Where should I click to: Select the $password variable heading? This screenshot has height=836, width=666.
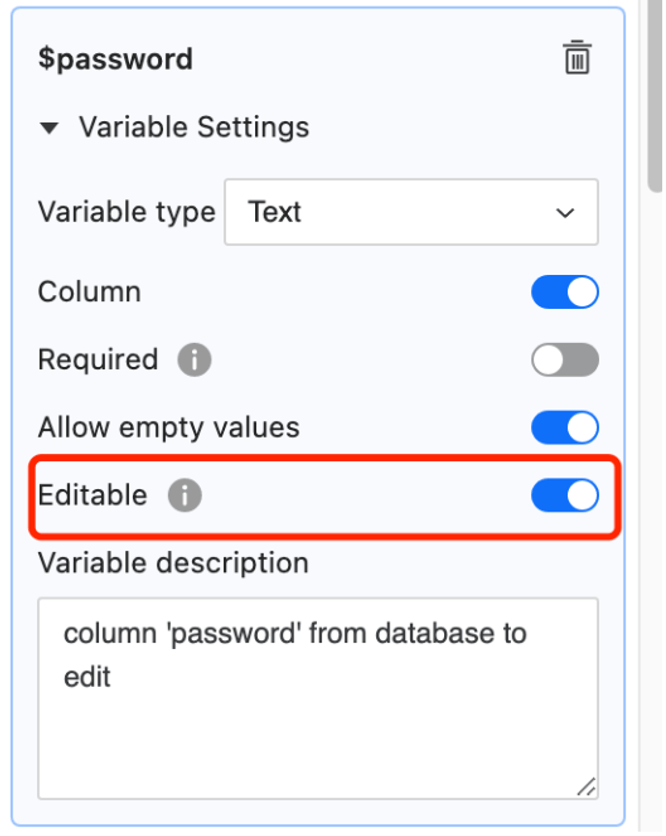pyautogui.click(x=115, y=59)
